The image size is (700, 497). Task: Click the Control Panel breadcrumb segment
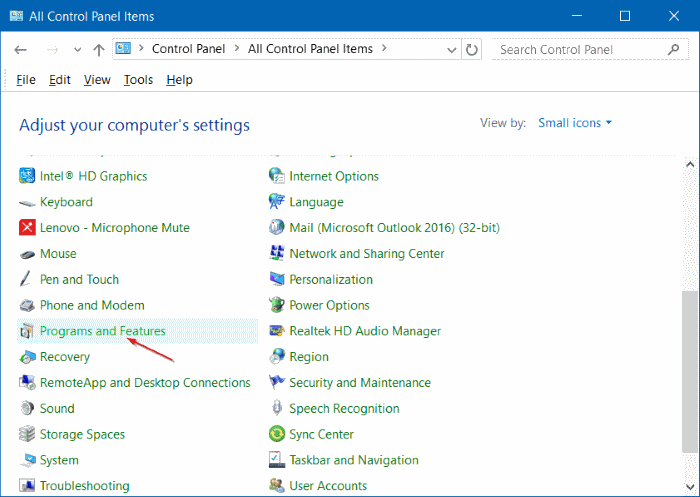click(188, 49)
